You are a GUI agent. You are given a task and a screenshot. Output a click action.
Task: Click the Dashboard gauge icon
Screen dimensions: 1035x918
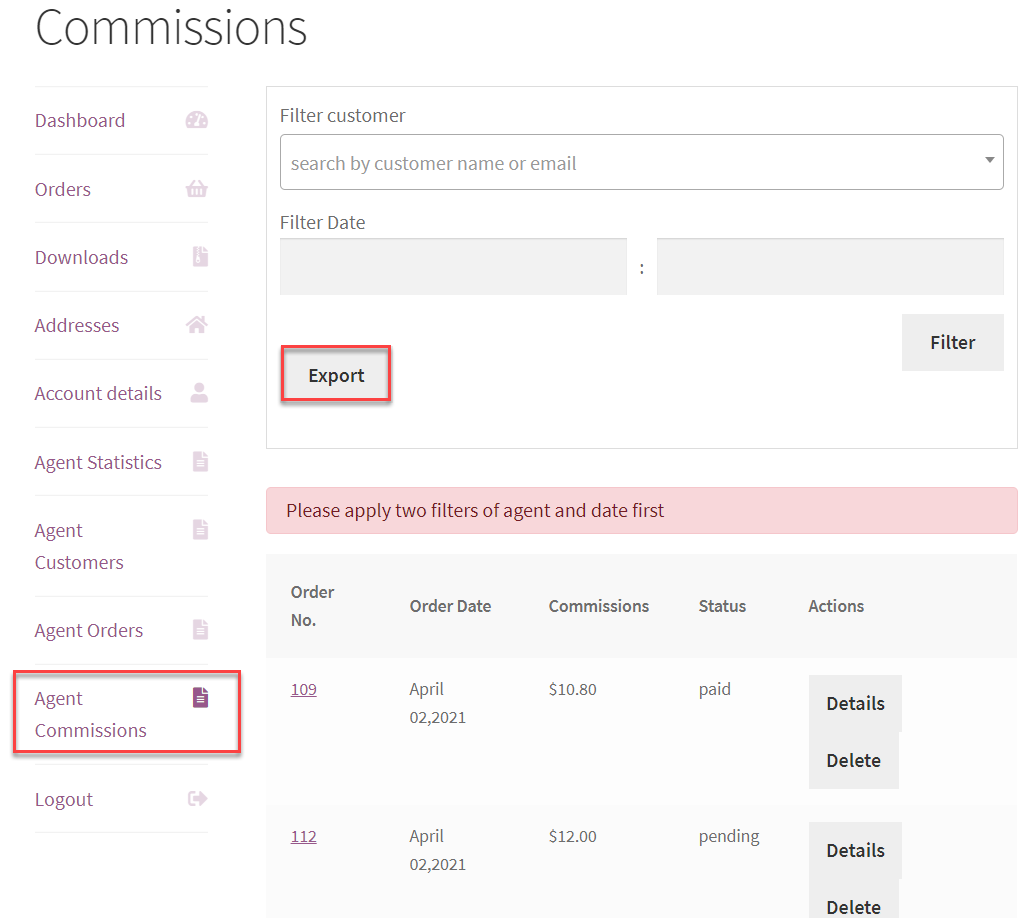[197, 120]
